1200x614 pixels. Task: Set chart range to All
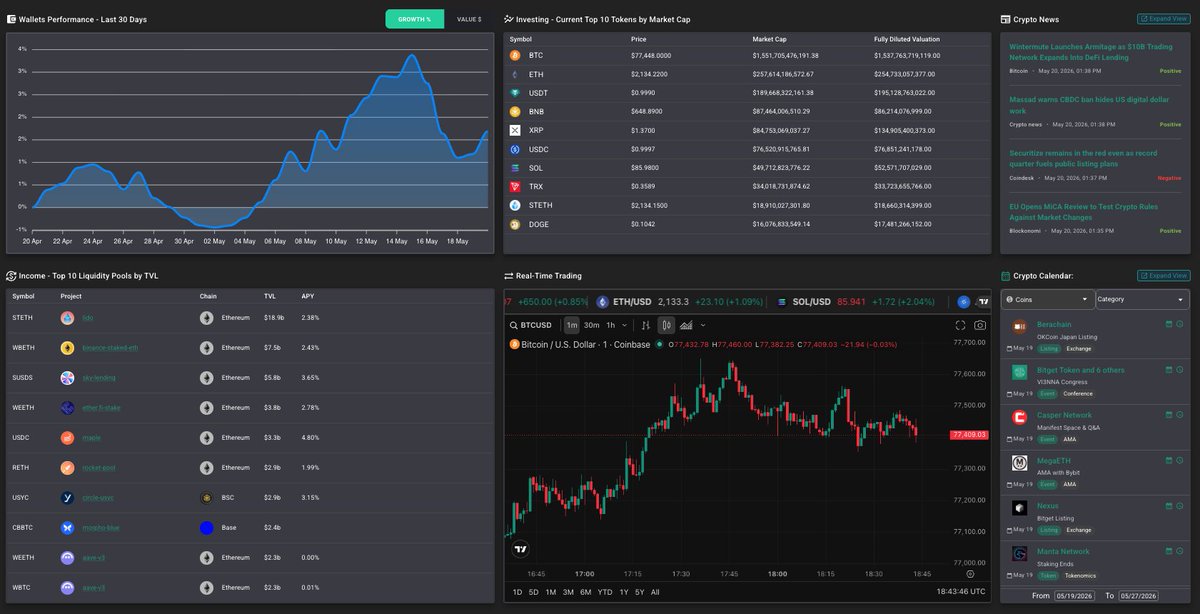click(x=655, y=592)
